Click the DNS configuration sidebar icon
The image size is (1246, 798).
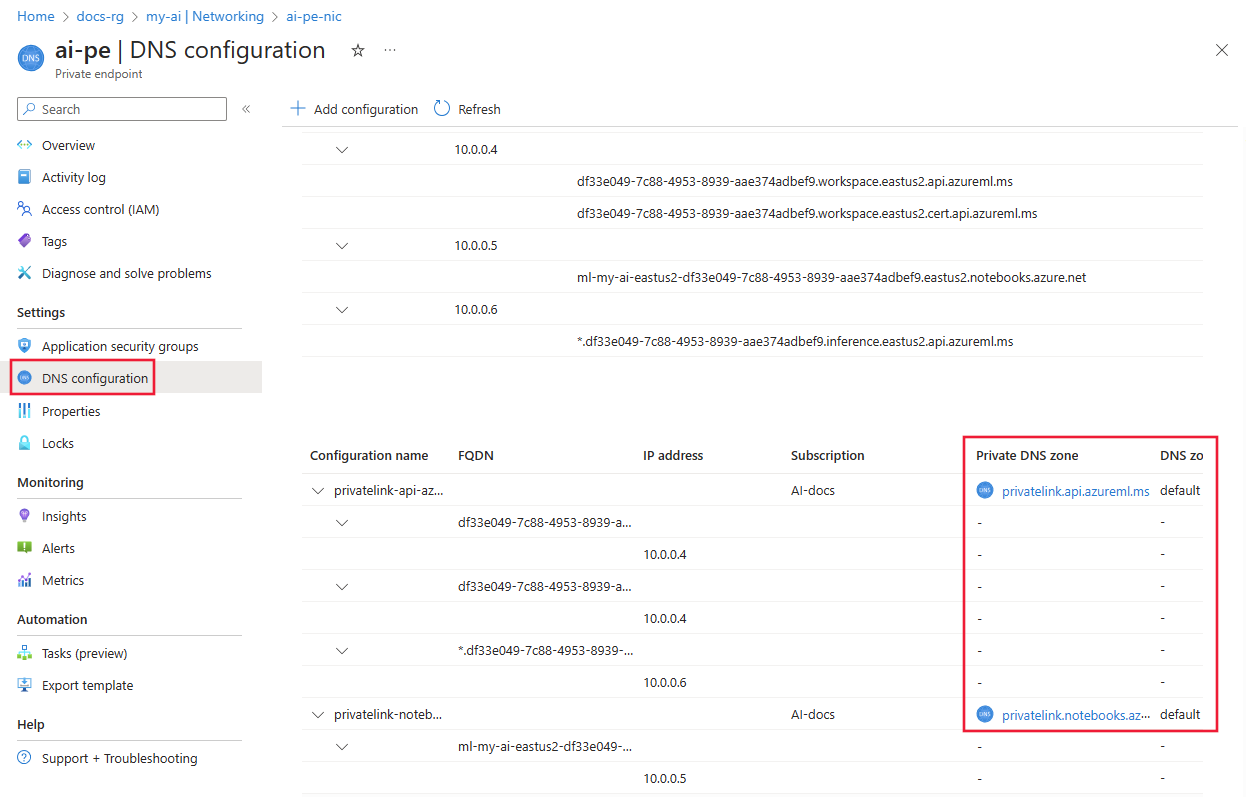(25, 378)
